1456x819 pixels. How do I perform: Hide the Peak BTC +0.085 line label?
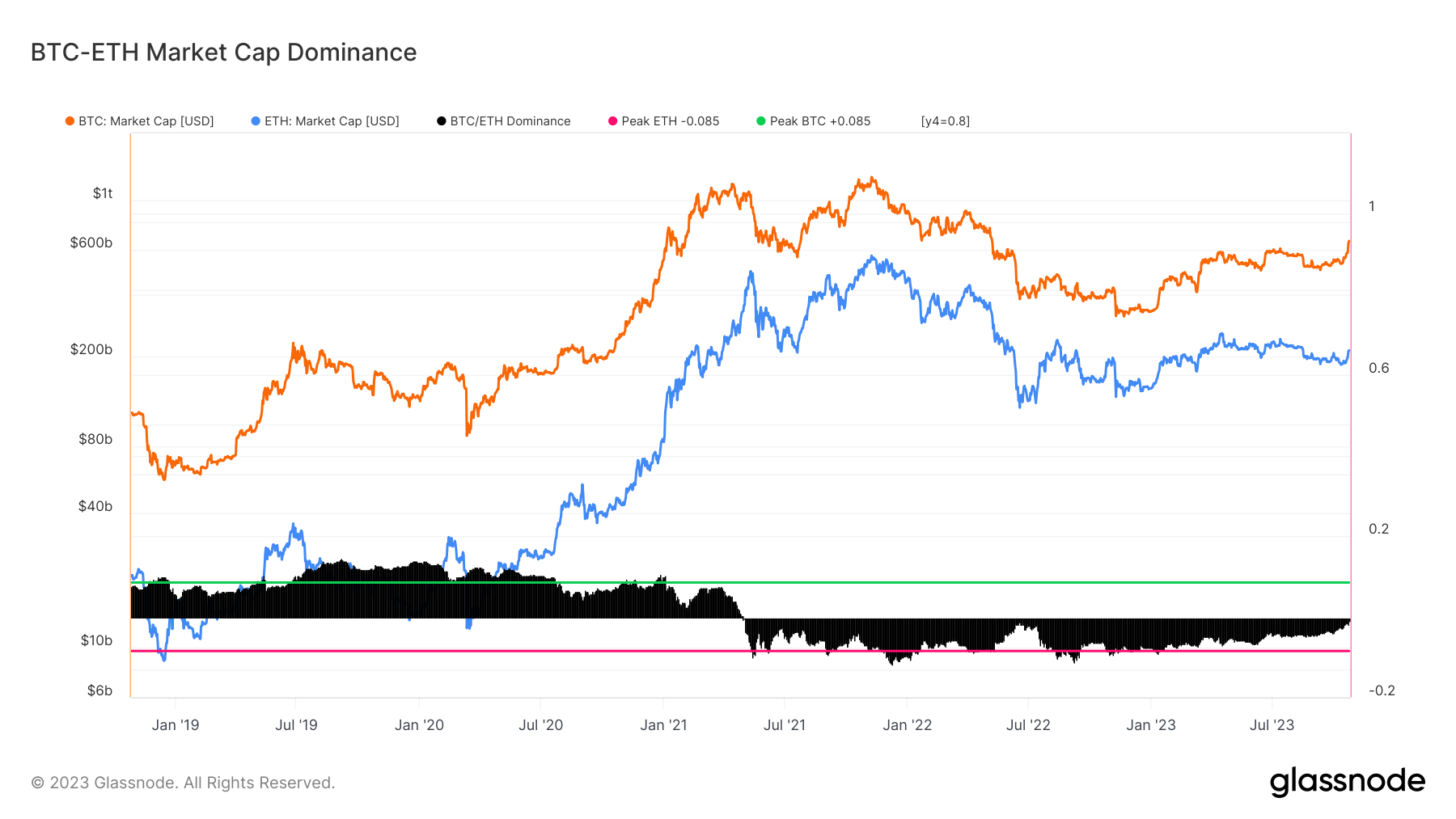pos(820,121)
